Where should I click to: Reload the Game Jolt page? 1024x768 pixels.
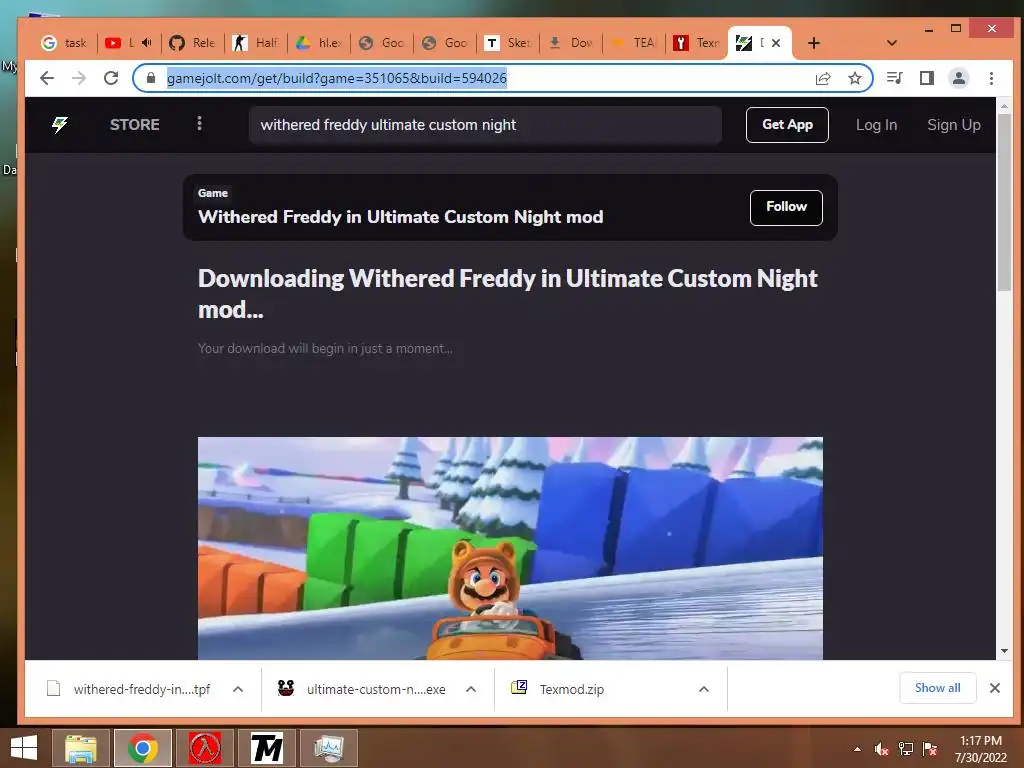coord(111,78)
